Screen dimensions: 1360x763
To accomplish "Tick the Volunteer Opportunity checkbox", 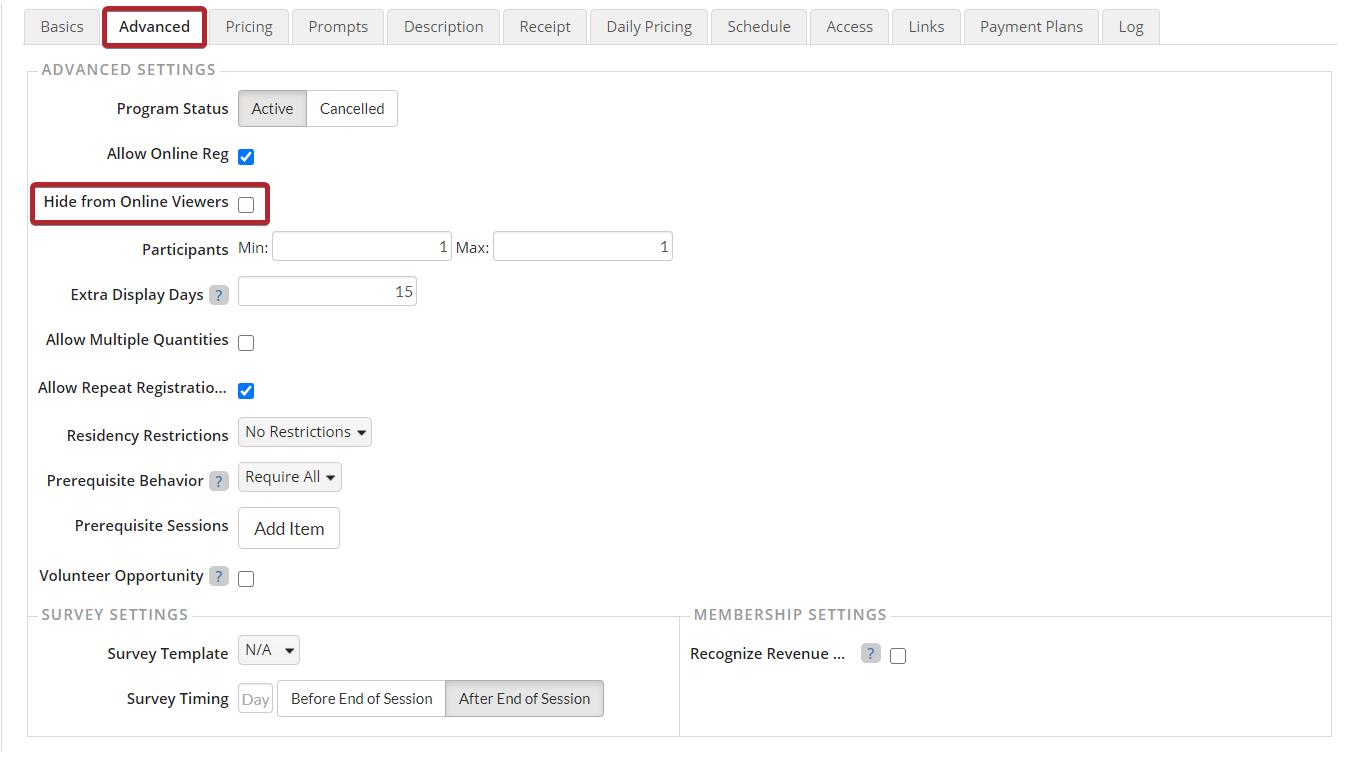I will [x=246, y=579].
